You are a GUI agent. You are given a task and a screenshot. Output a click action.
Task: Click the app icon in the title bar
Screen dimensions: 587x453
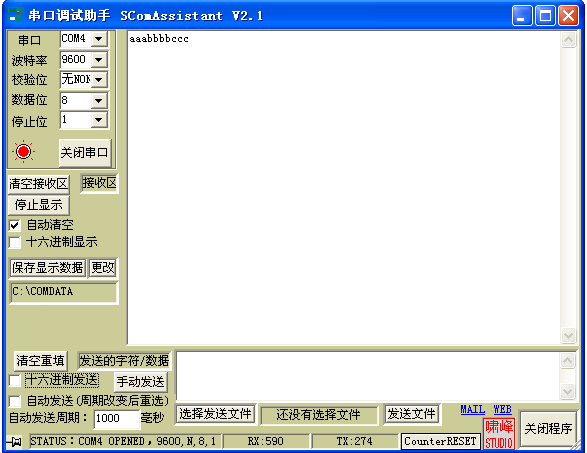pyautogui.click(x=16, y=15)
